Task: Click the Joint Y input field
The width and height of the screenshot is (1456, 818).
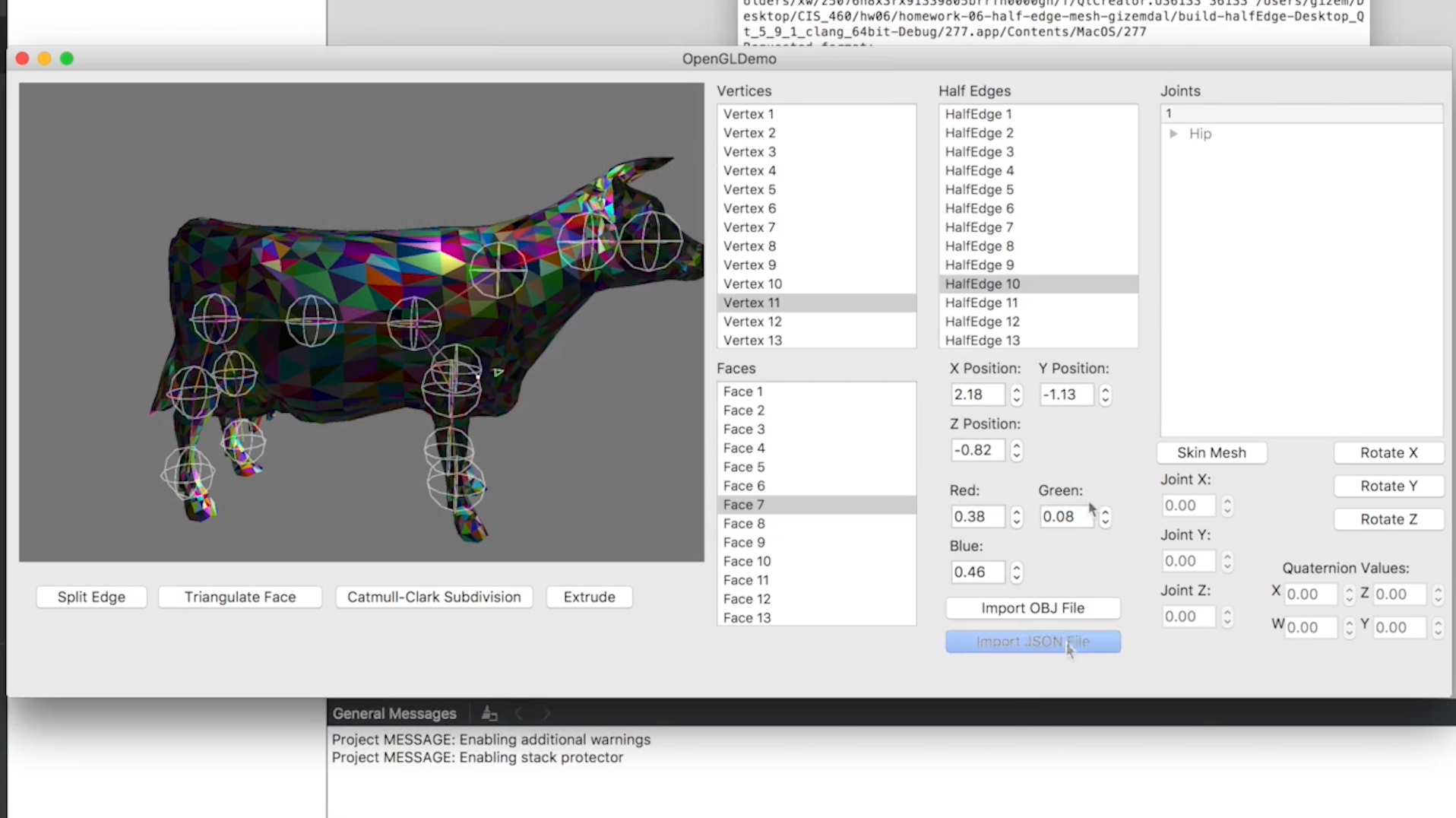Action: tap(1189, 561)
